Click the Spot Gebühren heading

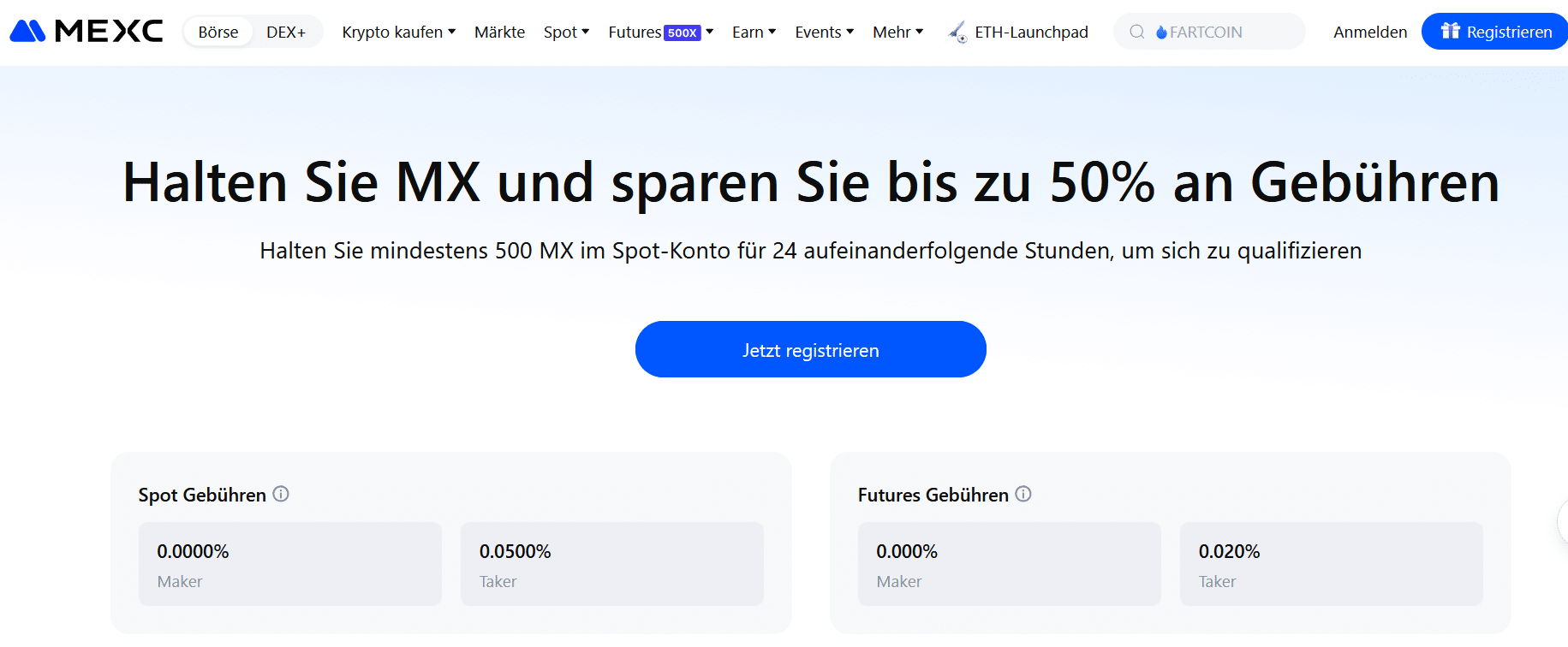pyautogui.click(x=202, y=495)
